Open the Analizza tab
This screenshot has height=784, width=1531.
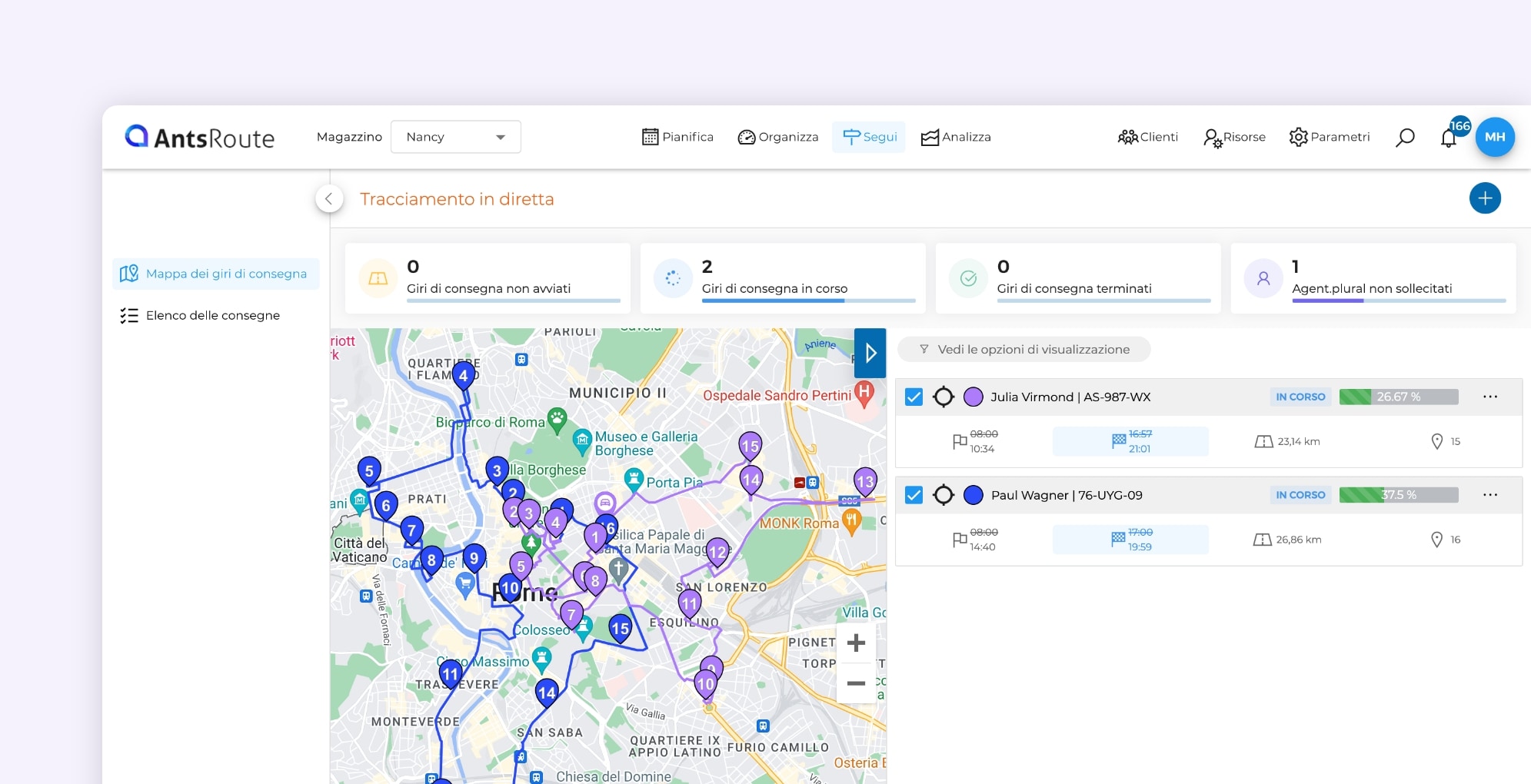pyautogui.click(x=956, y=137)
